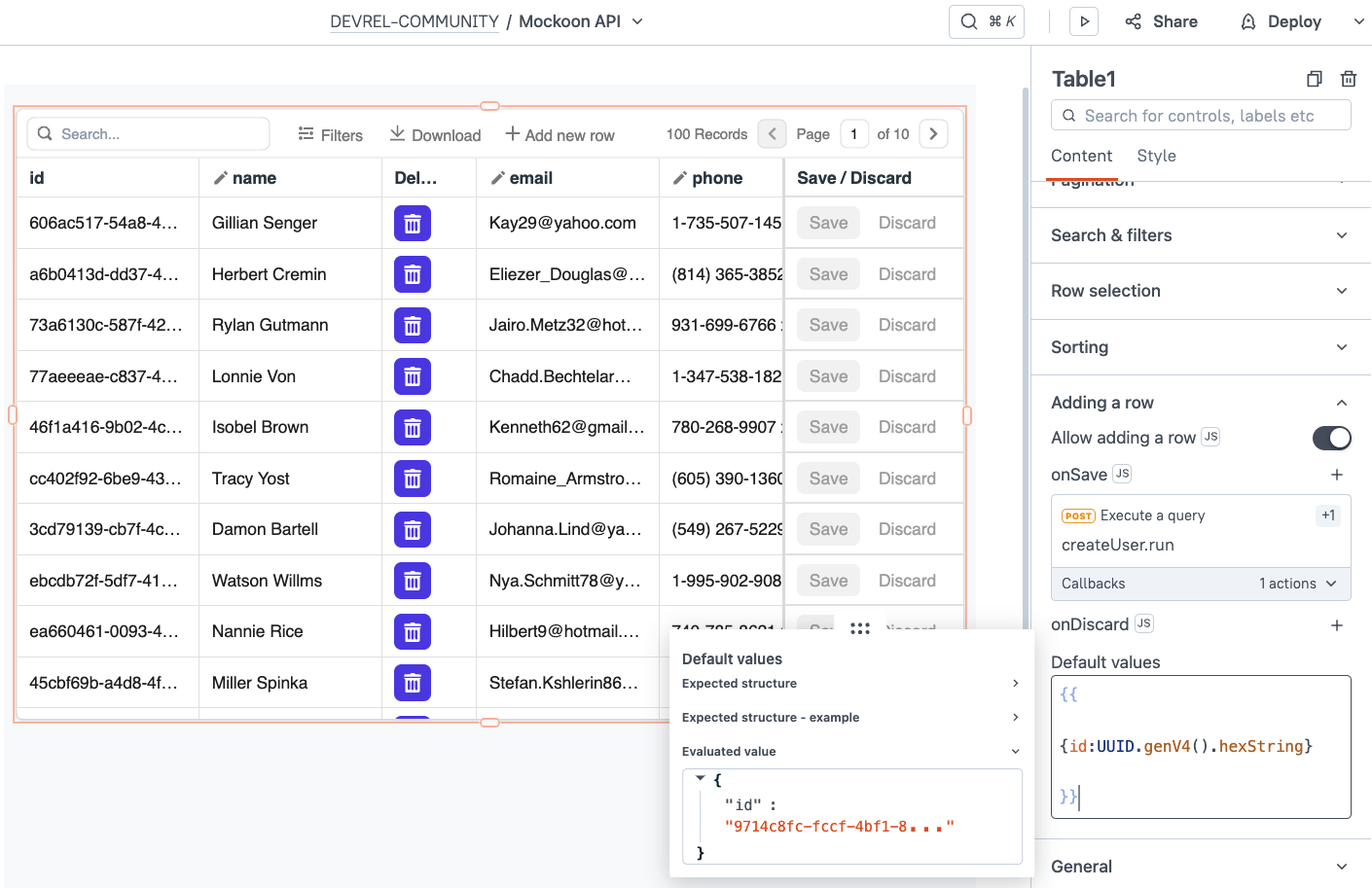Viewport: 1372px width, 888px height.
Task: Delete the Lonnie Von row
Action: click(x=413, y=376)
